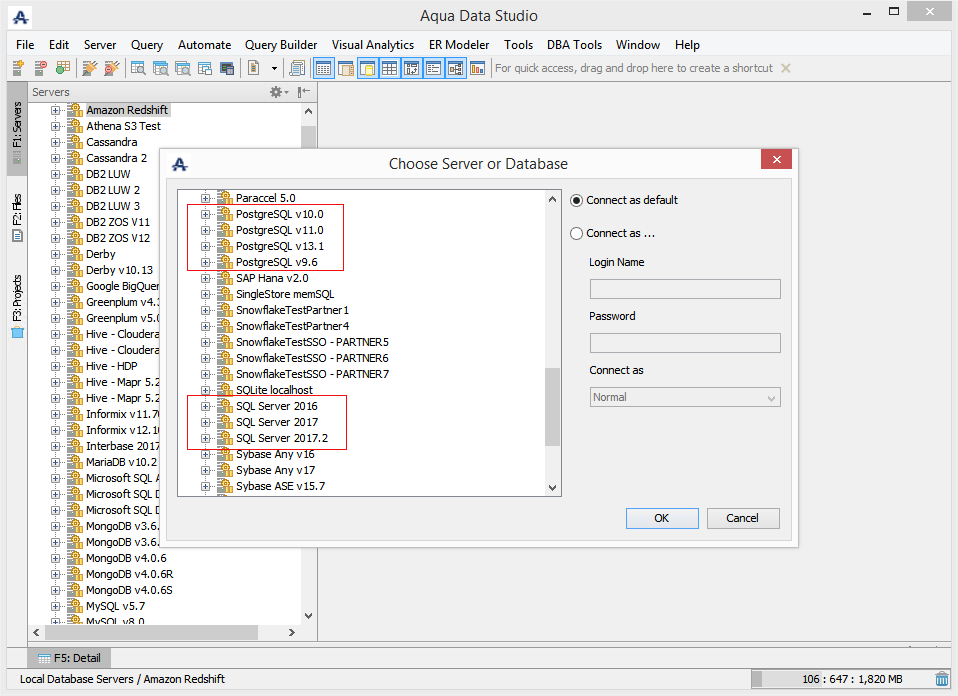
Task: Click the Login Name input field
Action: [685, 289]
